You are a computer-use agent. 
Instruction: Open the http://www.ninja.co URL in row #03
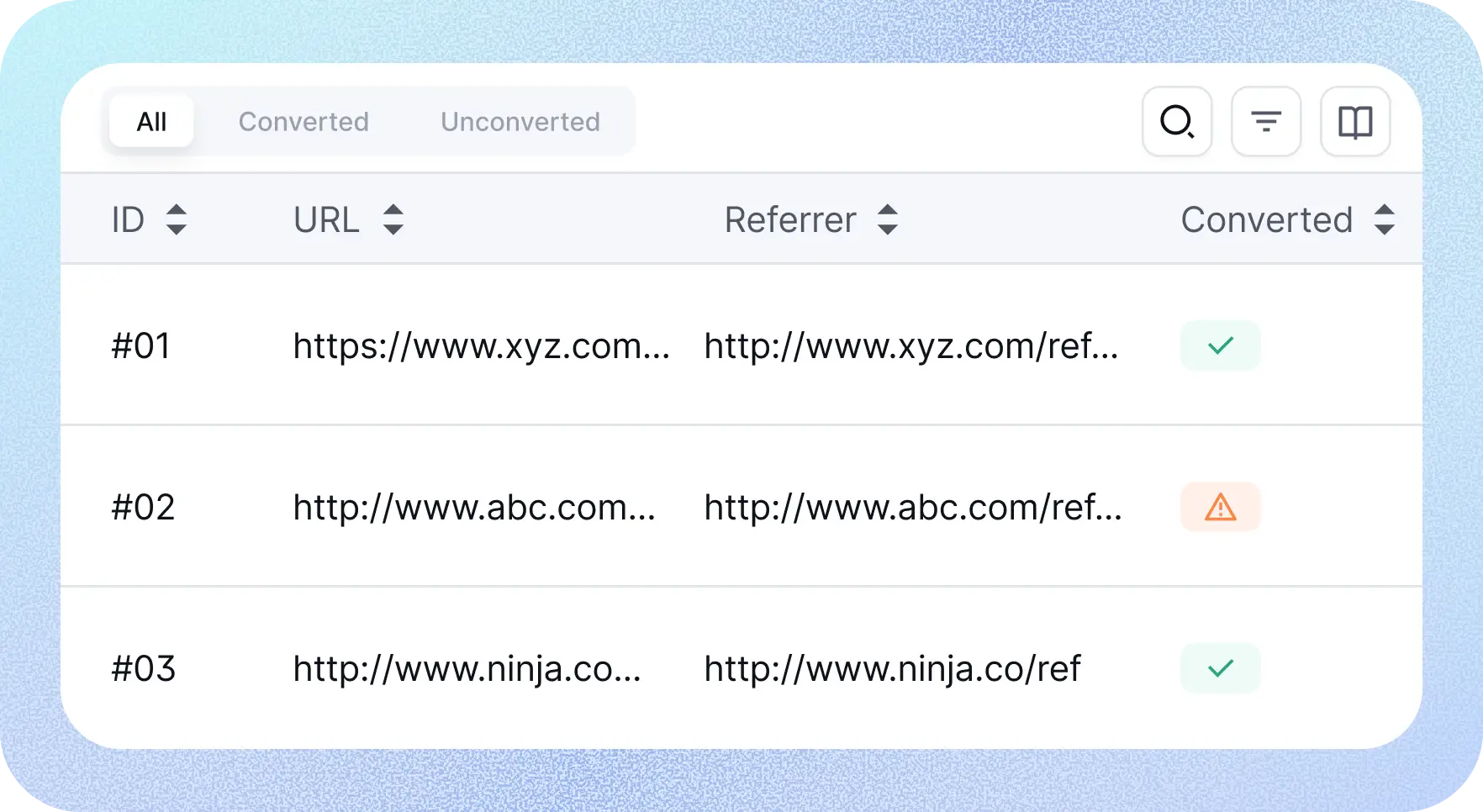(x=467, y=668)
